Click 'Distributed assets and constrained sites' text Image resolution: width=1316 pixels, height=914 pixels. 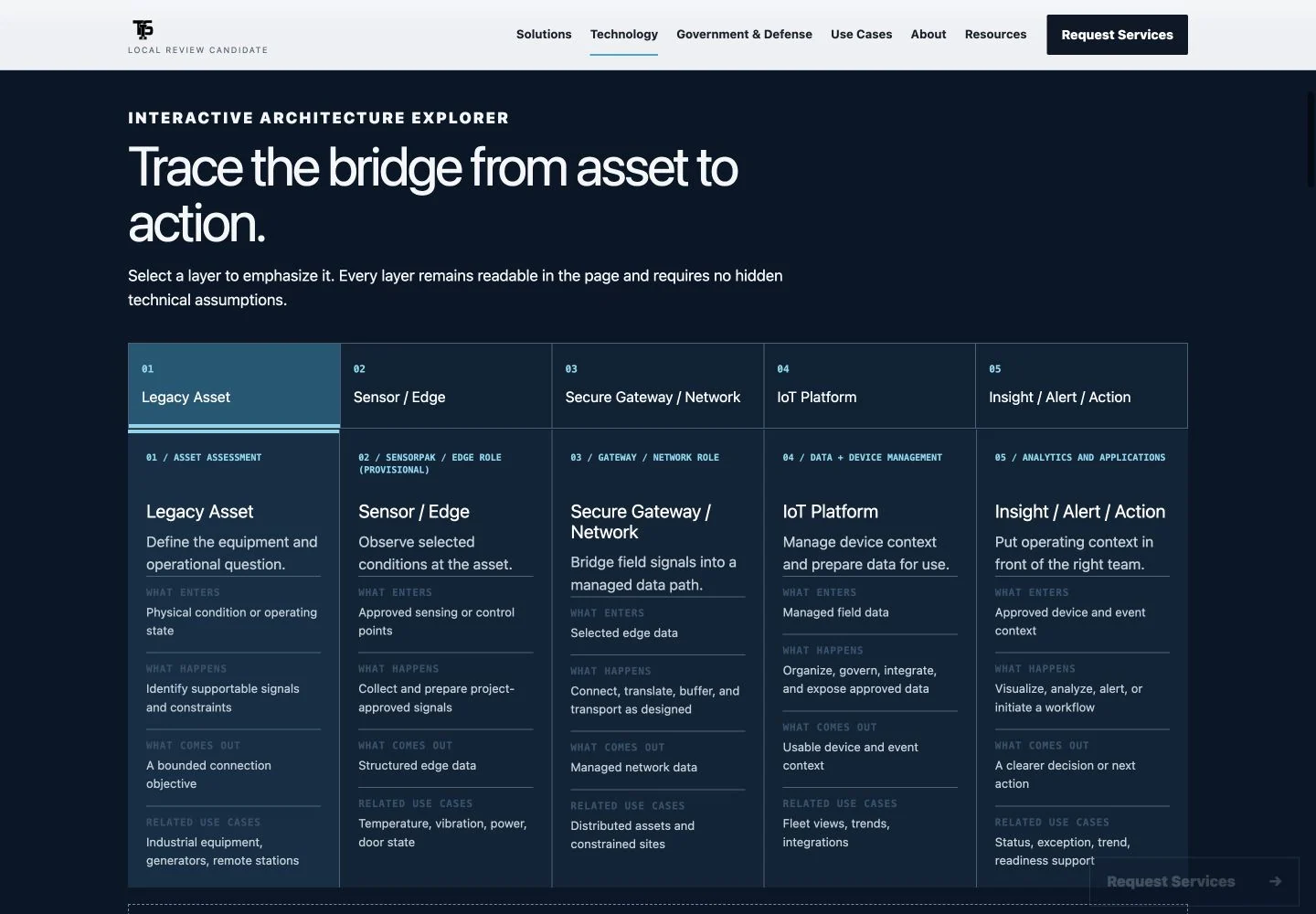click(x=632, y=834)
